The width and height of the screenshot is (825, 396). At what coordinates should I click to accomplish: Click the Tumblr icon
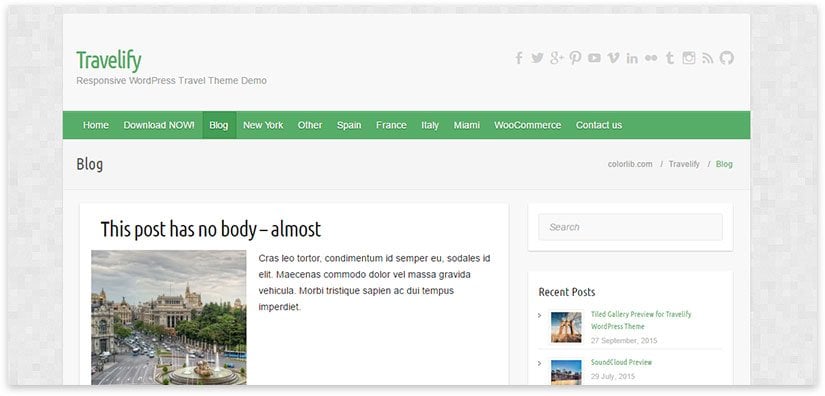click(669, 58)
